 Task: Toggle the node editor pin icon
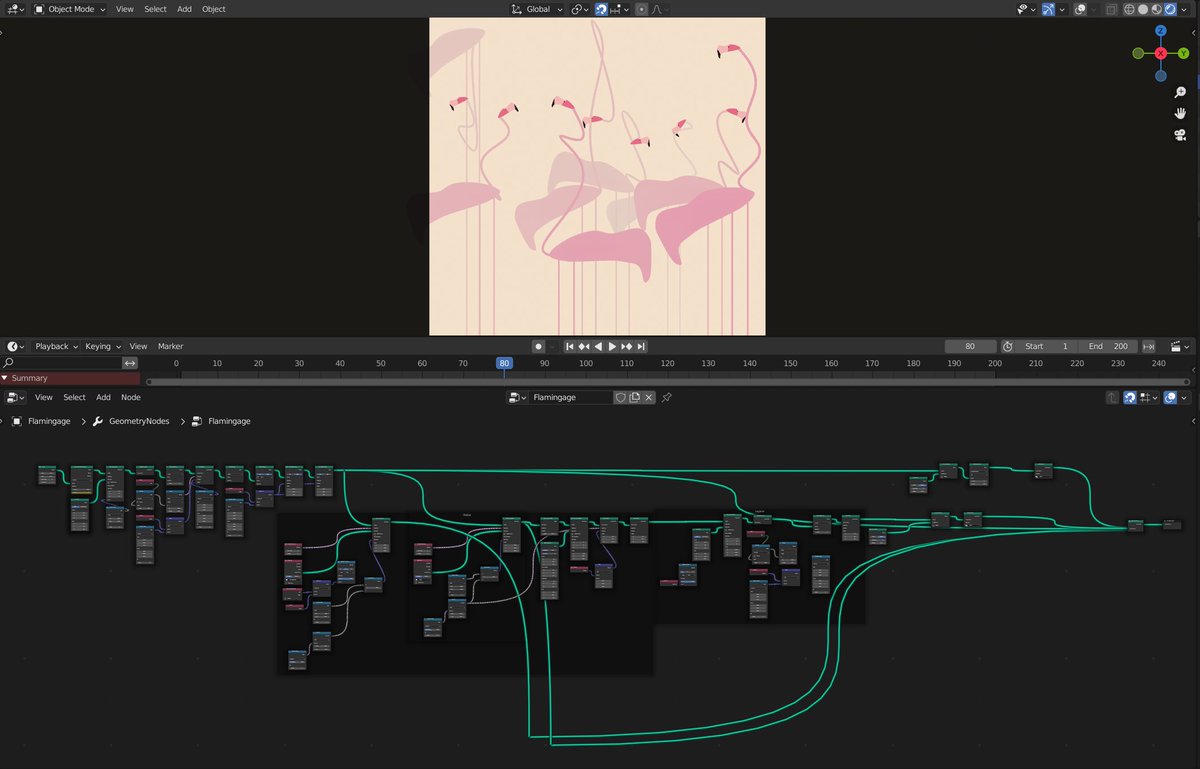click(667, 397)
